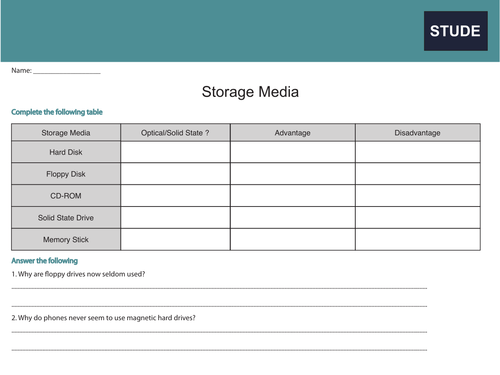Click the Storage Media title
Image resolution: width=500 pixels, height=375 pixels.
tap(250, 92)
